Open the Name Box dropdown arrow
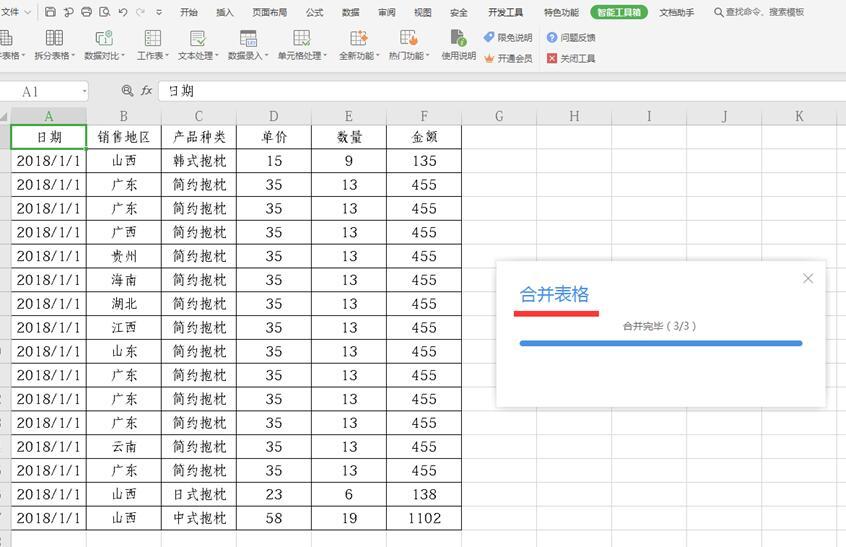846x547 pixels. [x=84, y=92]
